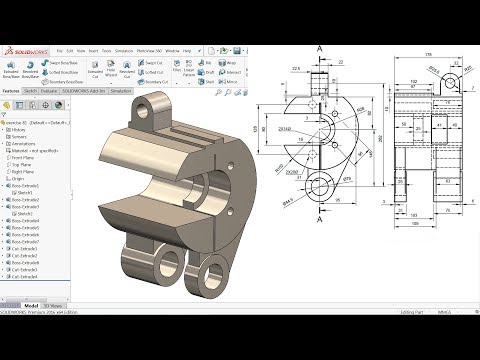Expand the Cut-Extrude1 feature node
The height and width of the screenshot is (360, 480).
(3, 249)
